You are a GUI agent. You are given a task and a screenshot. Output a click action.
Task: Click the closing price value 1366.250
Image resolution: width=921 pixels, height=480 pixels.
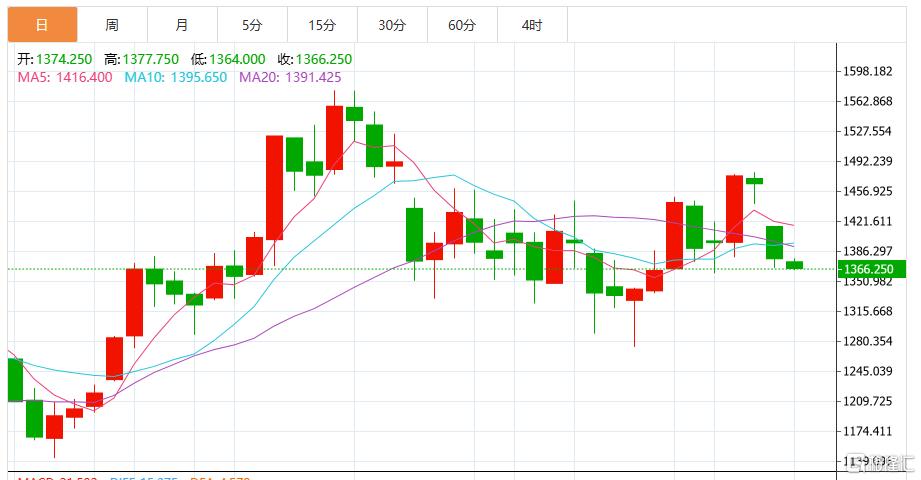tap(324, 59)
